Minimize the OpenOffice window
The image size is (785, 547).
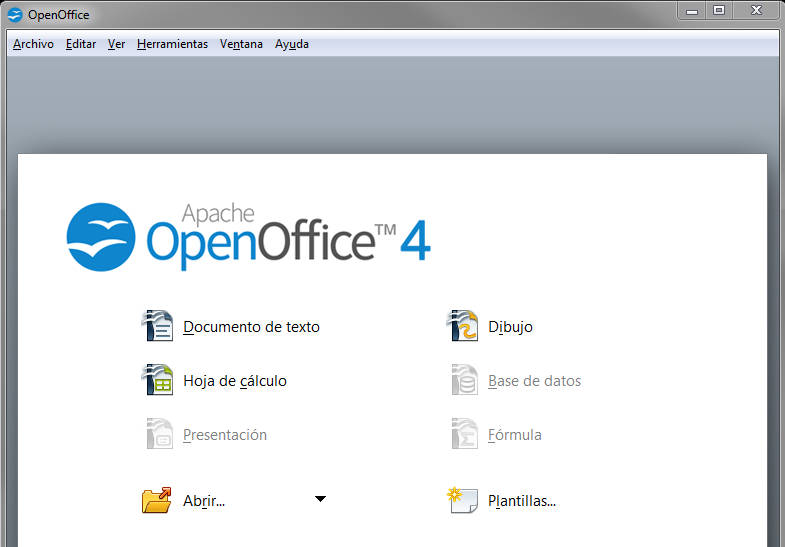coord(692,11)
